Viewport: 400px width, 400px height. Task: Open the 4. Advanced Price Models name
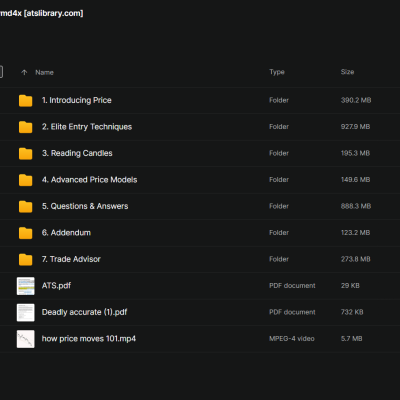tap(89, 180)
